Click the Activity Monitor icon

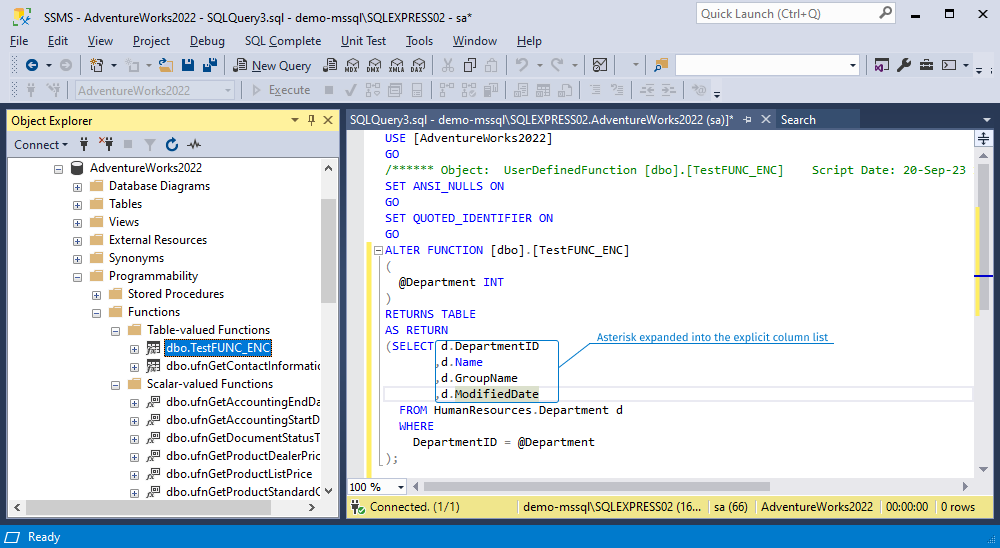pos(599,65)
